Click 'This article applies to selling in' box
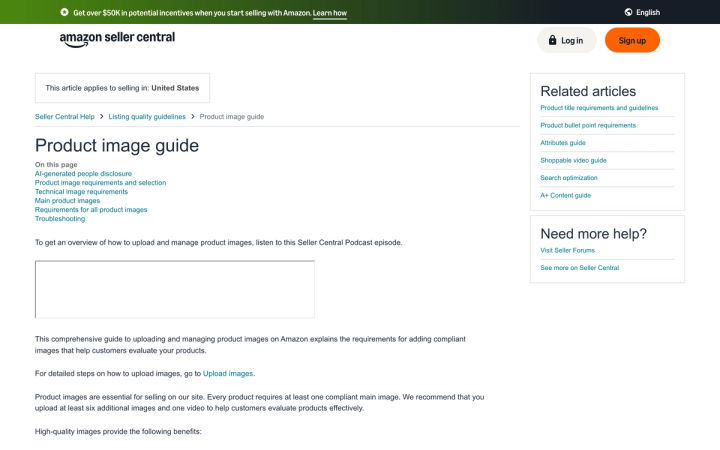Viewport: 720px width, 450px height. pos(122,88)
